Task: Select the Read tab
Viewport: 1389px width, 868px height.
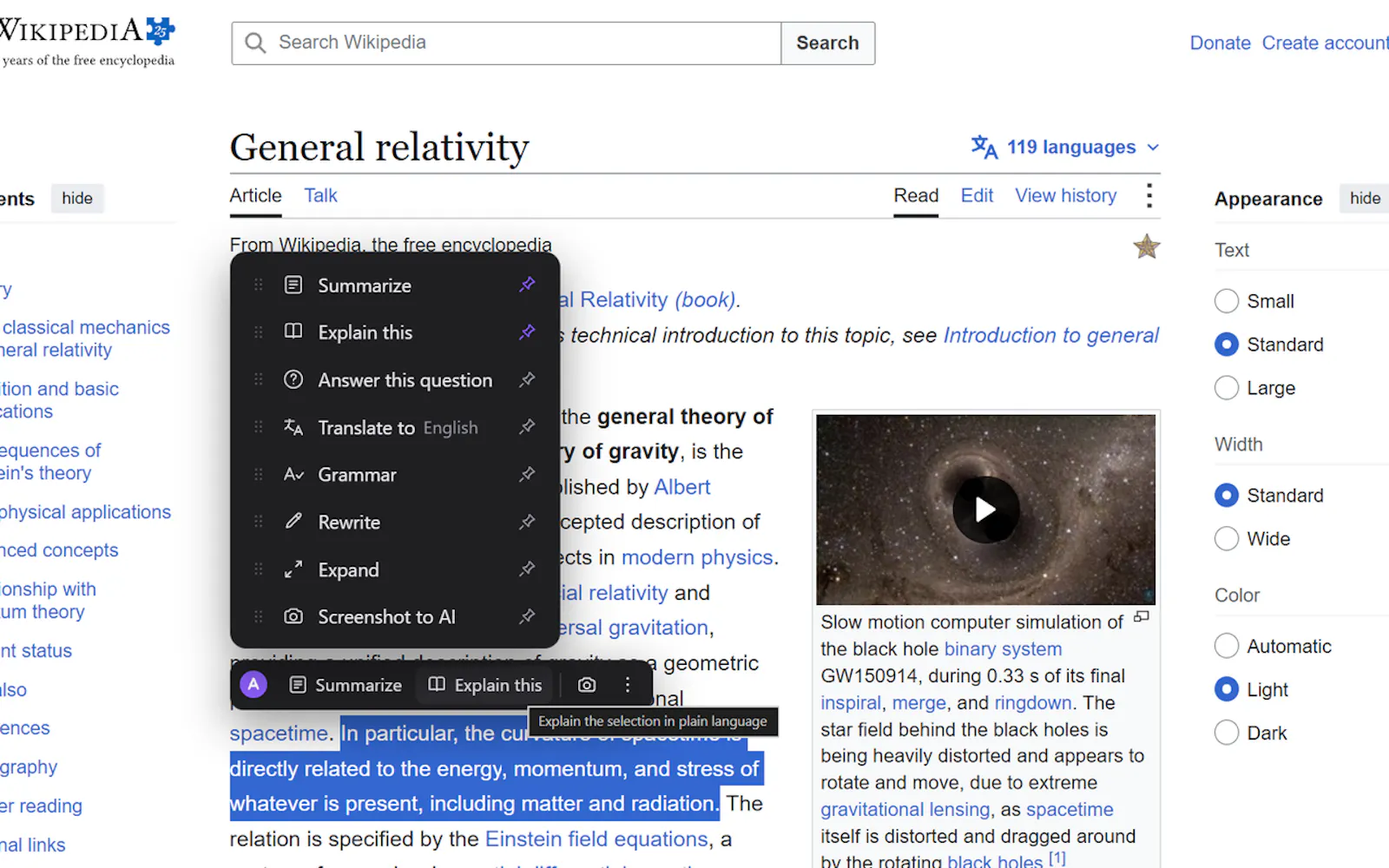Action: (x=916, y=196)
